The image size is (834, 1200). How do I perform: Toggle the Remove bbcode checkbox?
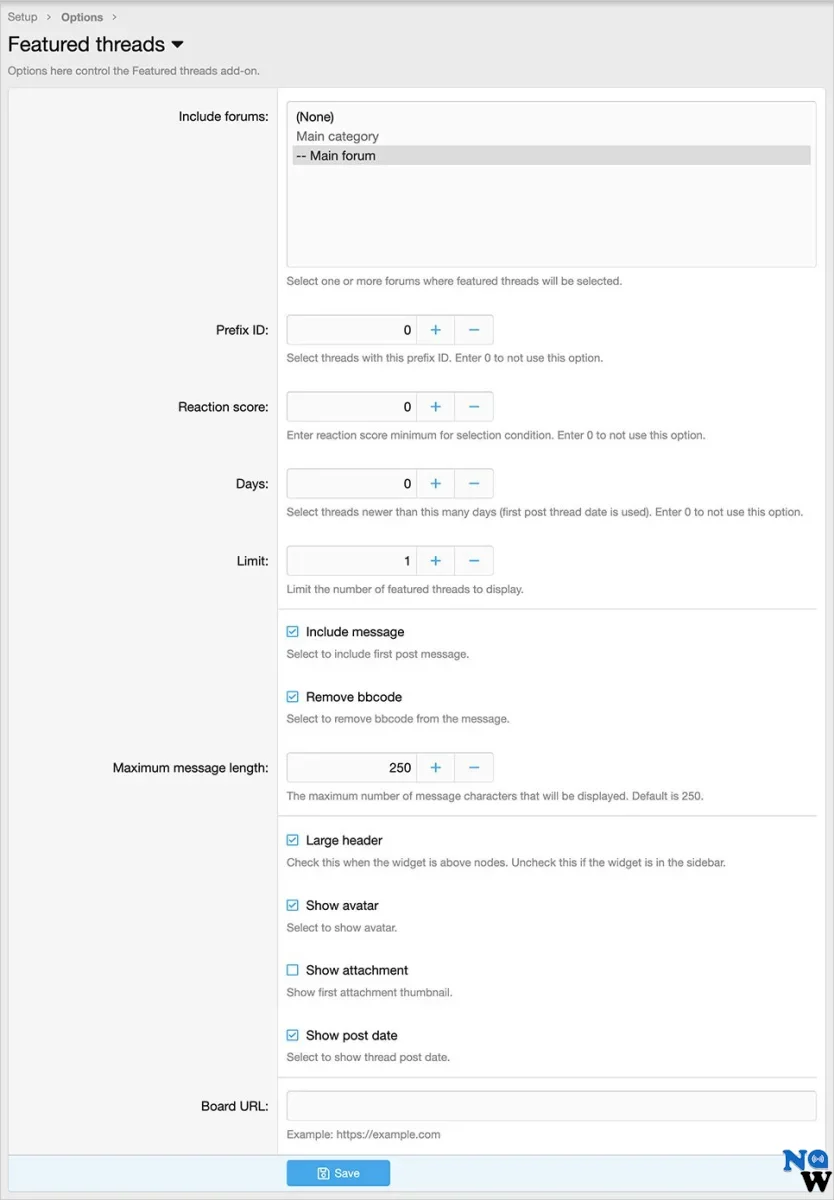293,697
